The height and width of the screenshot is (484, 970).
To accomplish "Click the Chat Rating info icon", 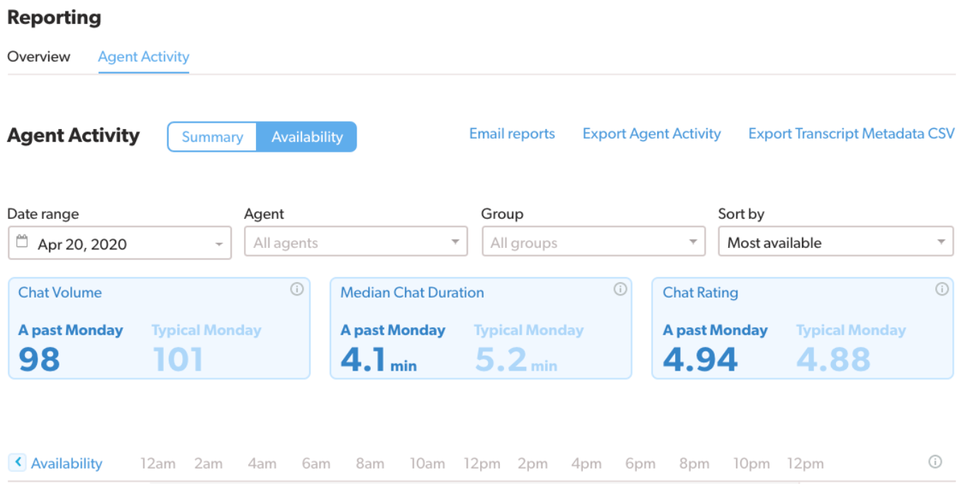I will pyautogui.click(x=941, y=289).
